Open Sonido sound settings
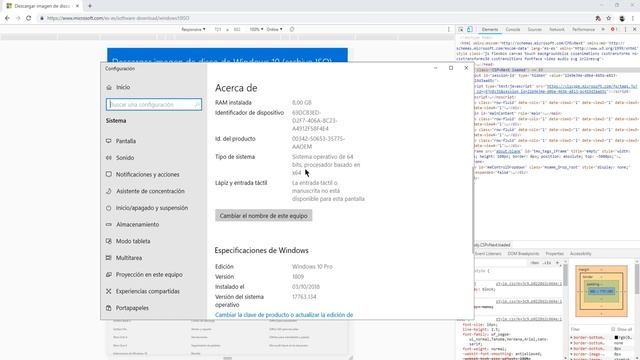 pos(125,158)
